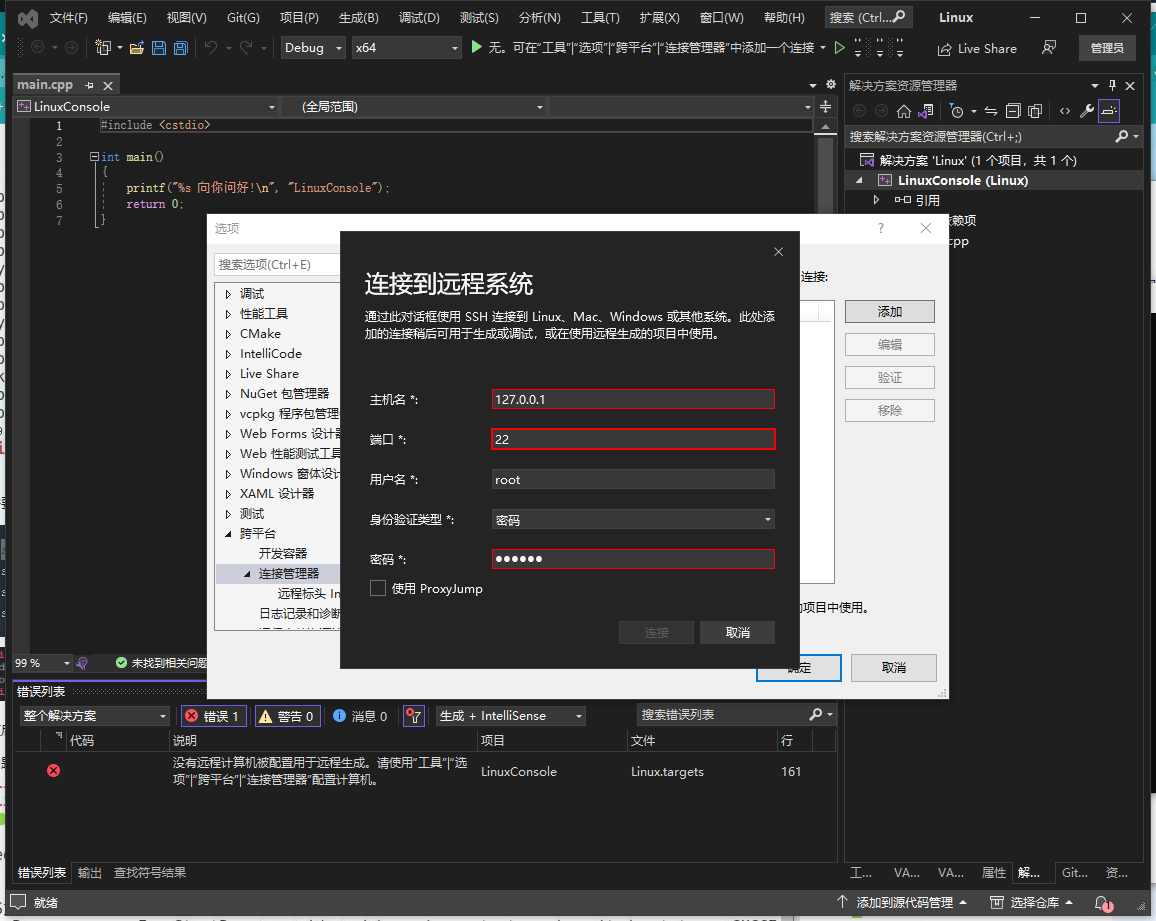Image resolution: width=1156 pixels, height=921 pixels.
Task: Click 取消 in the connect dialog
Action: [737, 633]
